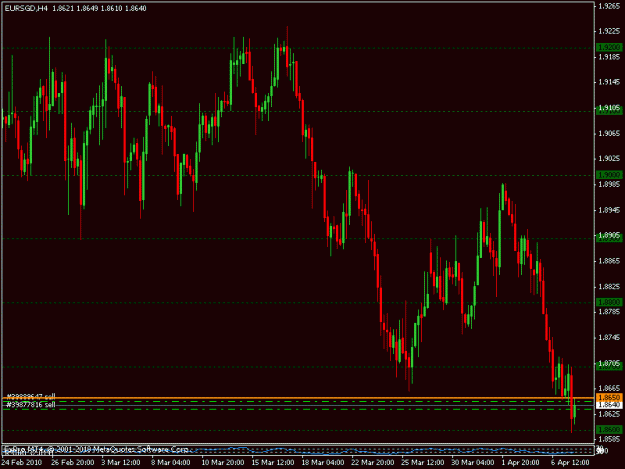This screenshot has height=469, width=625.
Task: Click the 1.8785 price axis label
Action: [610, 312]
